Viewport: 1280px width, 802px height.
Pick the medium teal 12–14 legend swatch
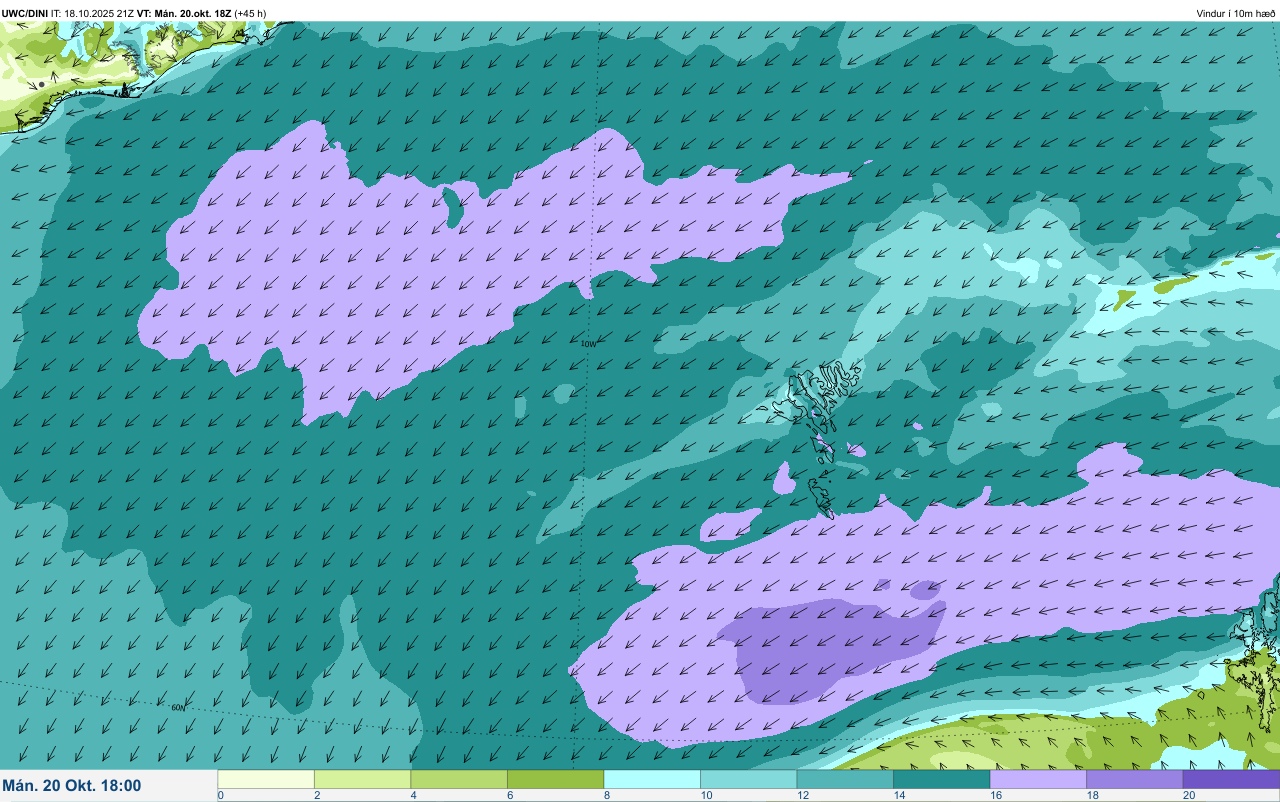pos(845,779)
